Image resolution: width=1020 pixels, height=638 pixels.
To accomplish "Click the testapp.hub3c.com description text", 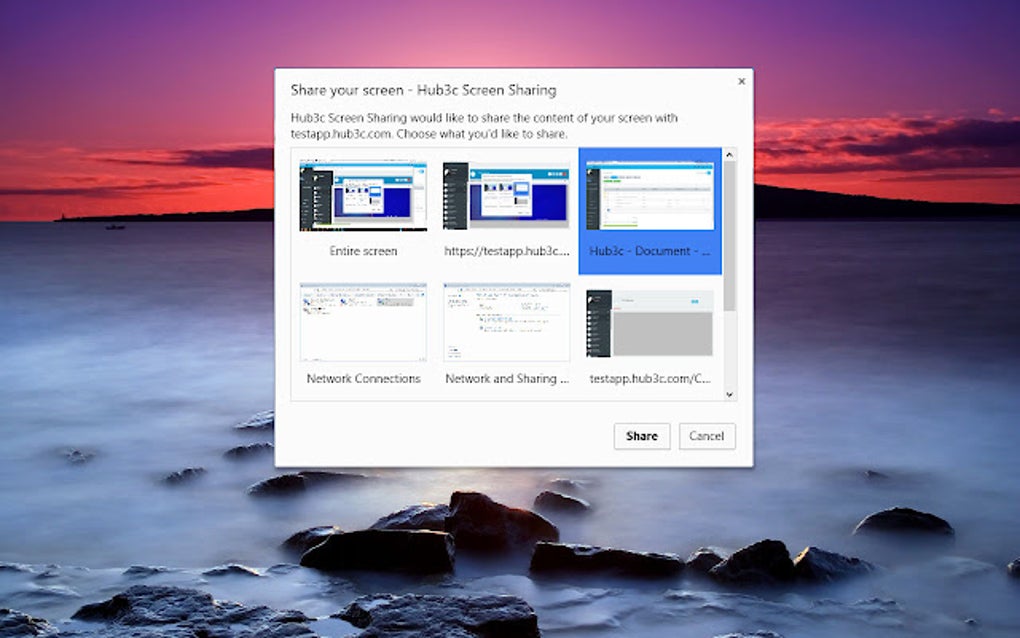I will pyautogui.click(x=484, y=124).
